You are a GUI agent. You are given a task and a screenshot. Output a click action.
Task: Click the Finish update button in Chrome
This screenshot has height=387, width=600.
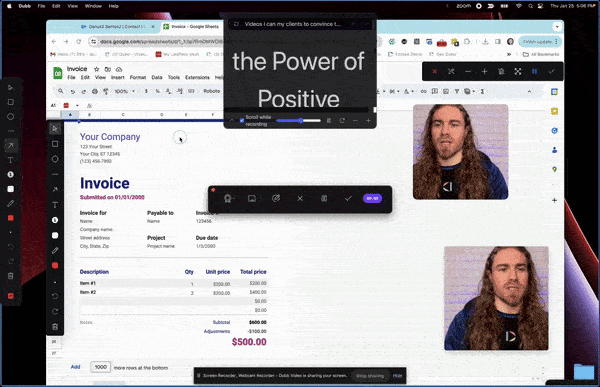click(540, 41)
